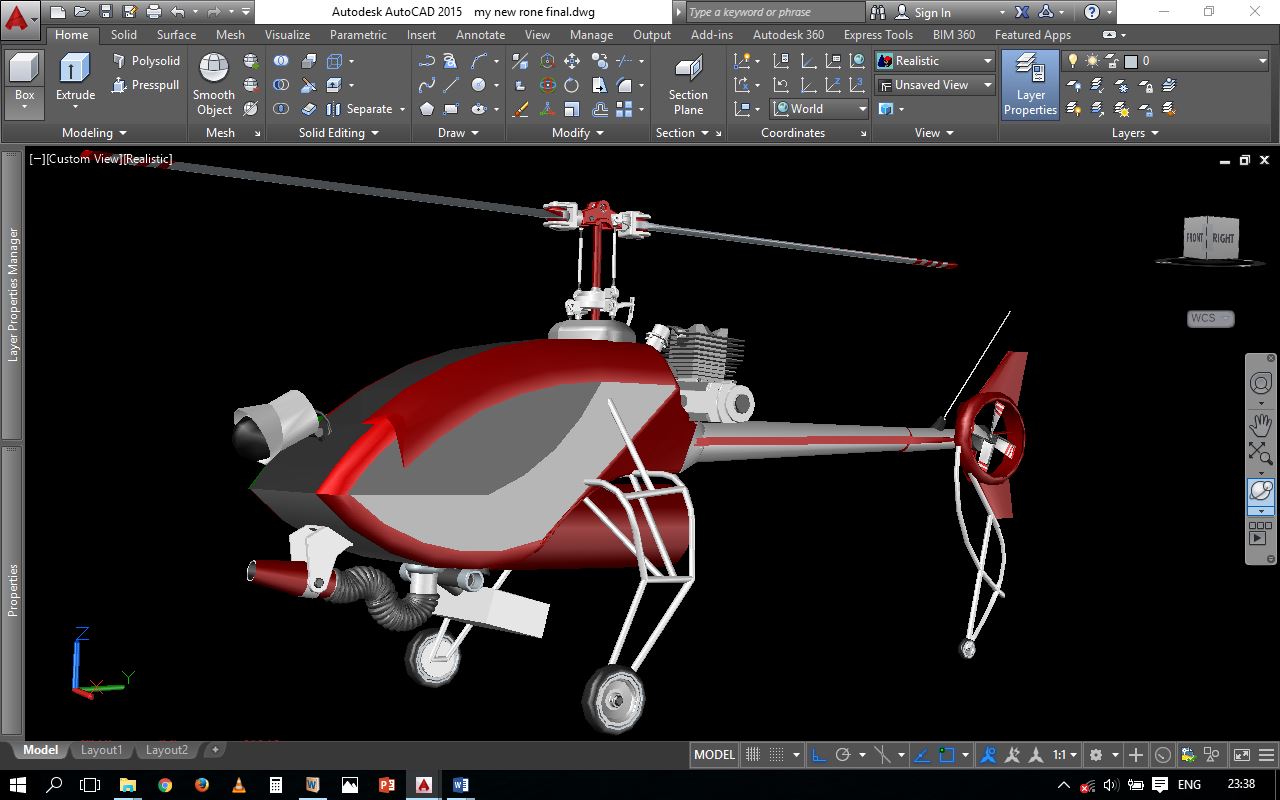The height and width of the screenshot is (800, 1280).
Task: Toggle polar tracking in status bar
Action: point(843,755)
